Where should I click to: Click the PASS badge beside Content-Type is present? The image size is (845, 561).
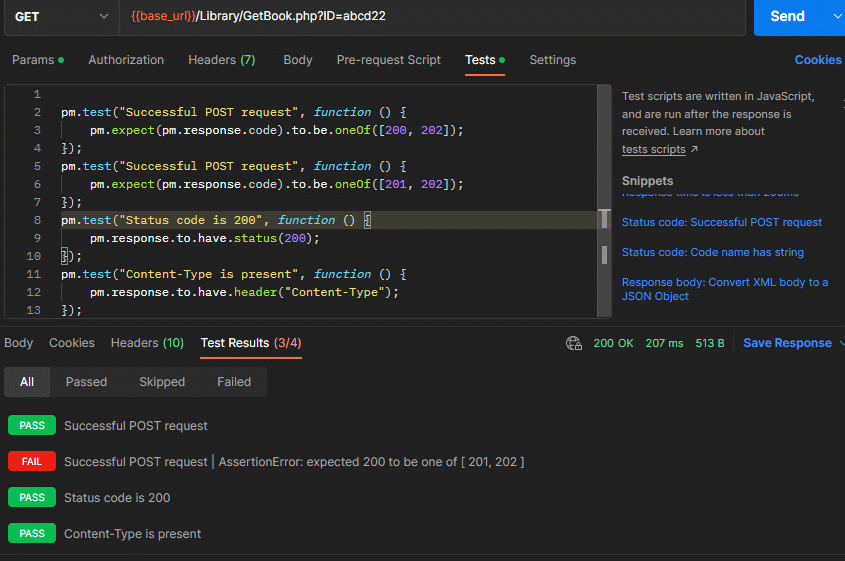32,534
